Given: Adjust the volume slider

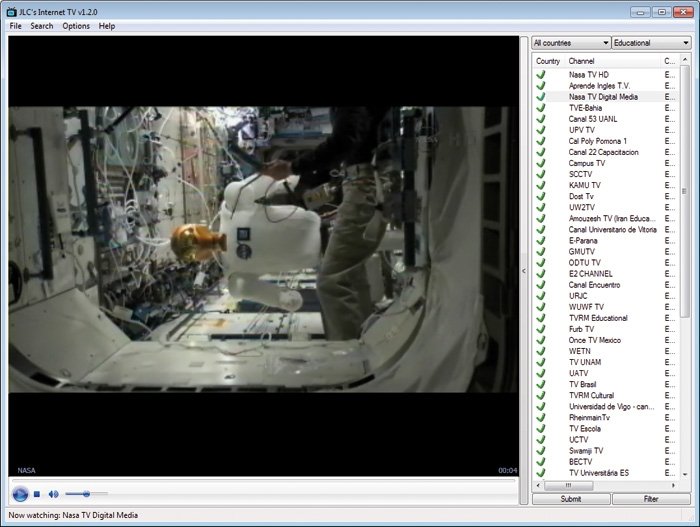Looking at the screenshot, I should pos(86,494).
